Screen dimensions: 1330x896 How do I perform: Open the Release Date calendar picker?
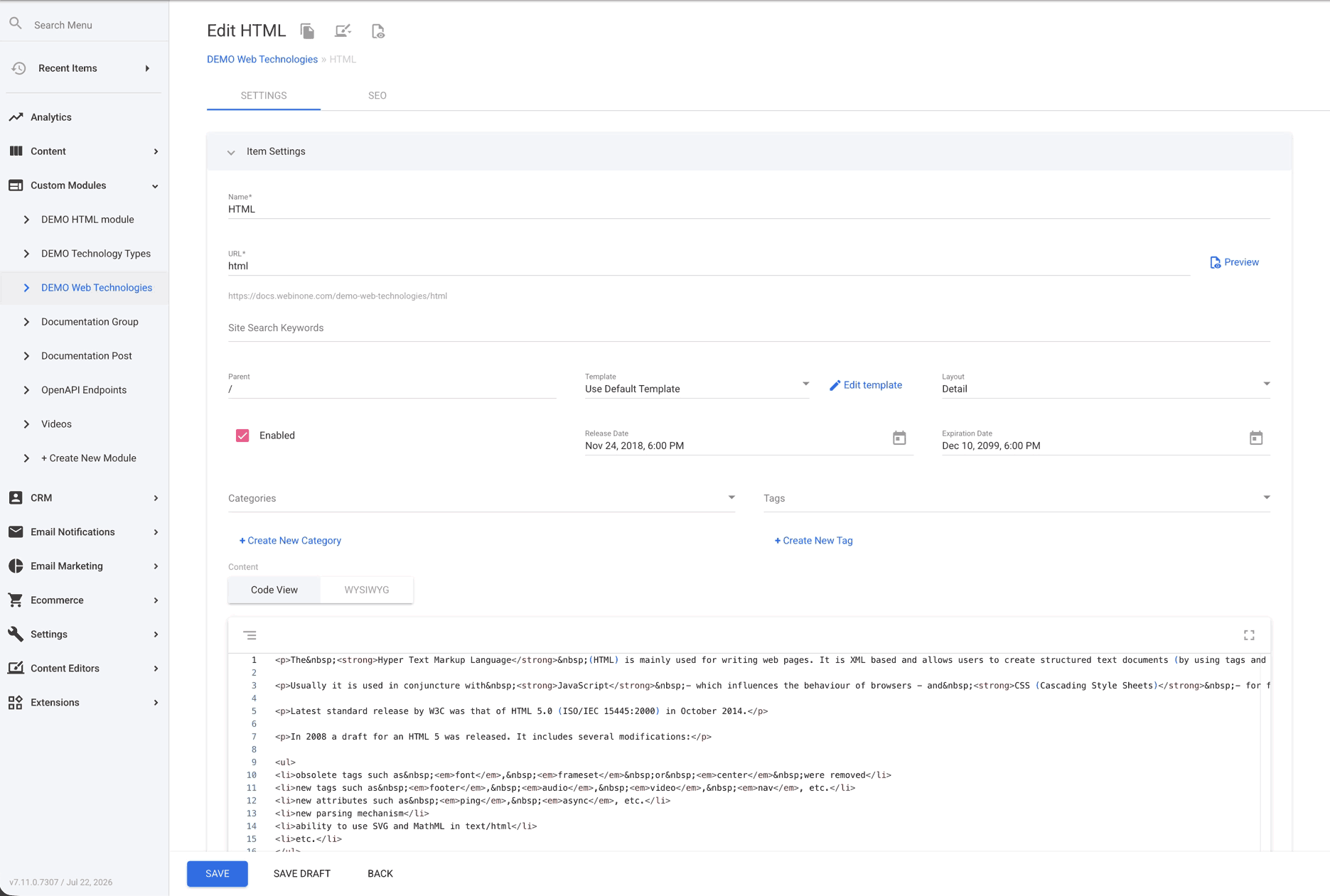(899, 438)
